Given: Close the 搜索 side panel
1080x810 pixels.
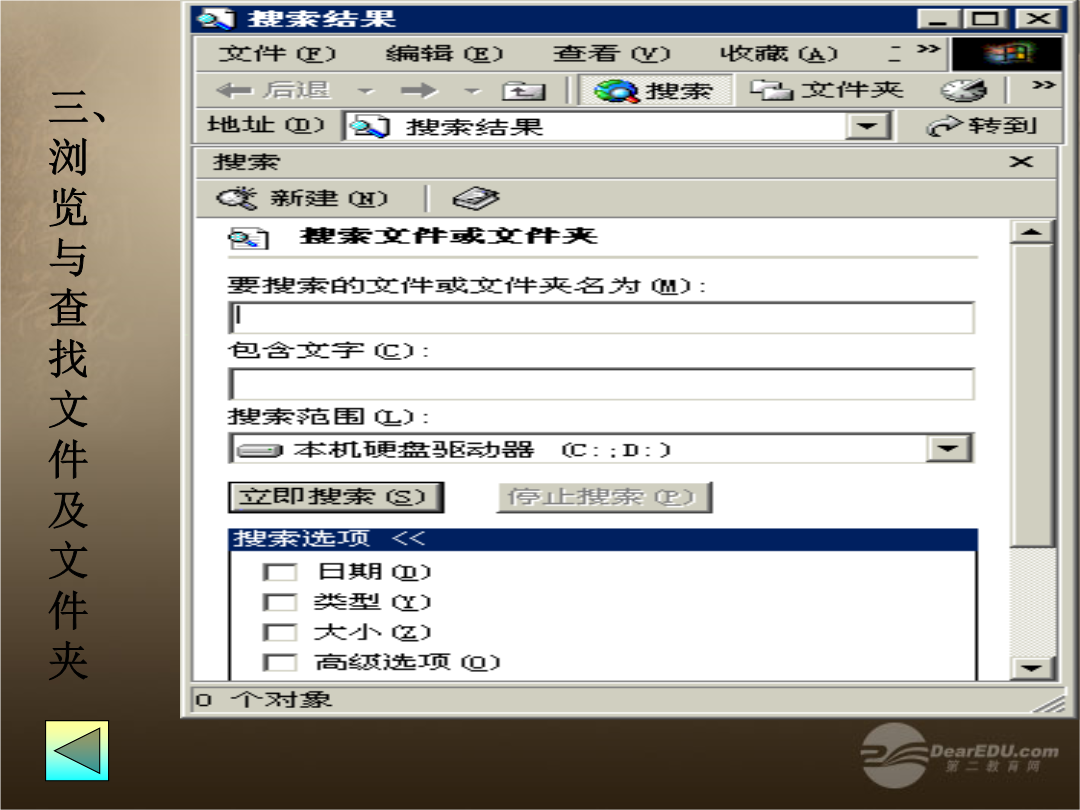Looking at the screenshot, I should coord(1021,162).
